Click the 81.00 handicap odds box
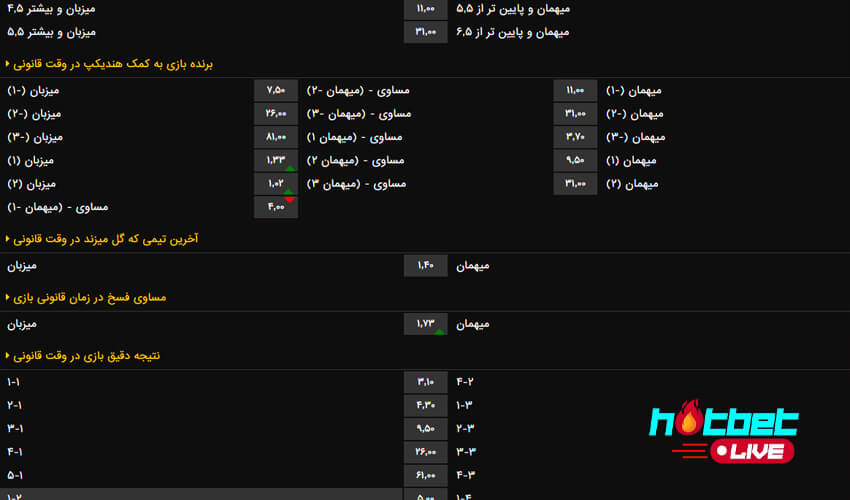The width and height of the screenshot is (850, 500). point(276,137)
